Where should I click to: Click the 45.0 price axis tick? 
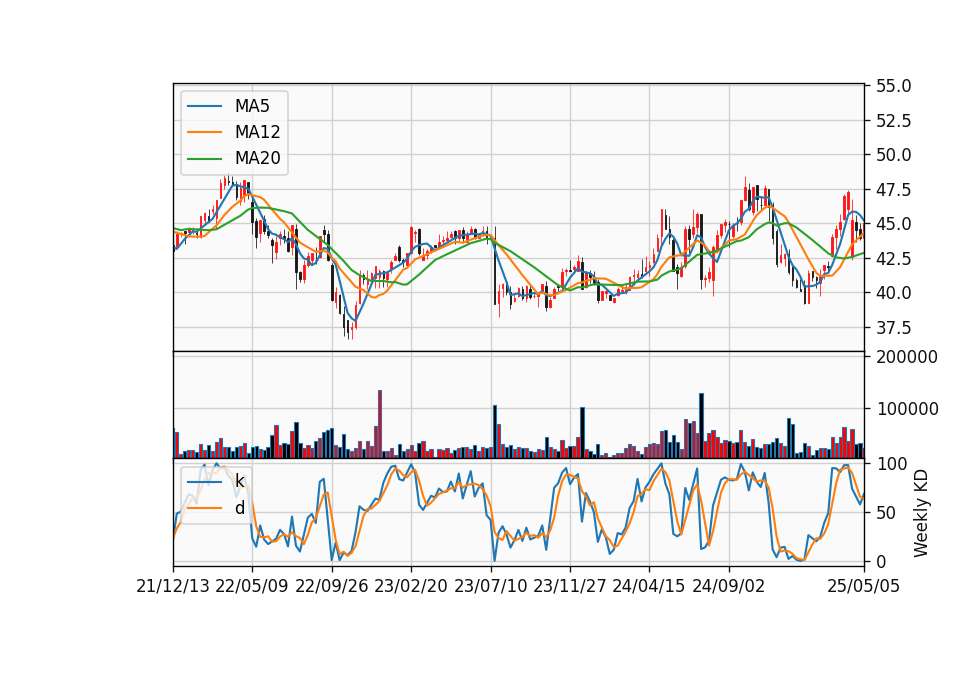(x=893, y=224)
